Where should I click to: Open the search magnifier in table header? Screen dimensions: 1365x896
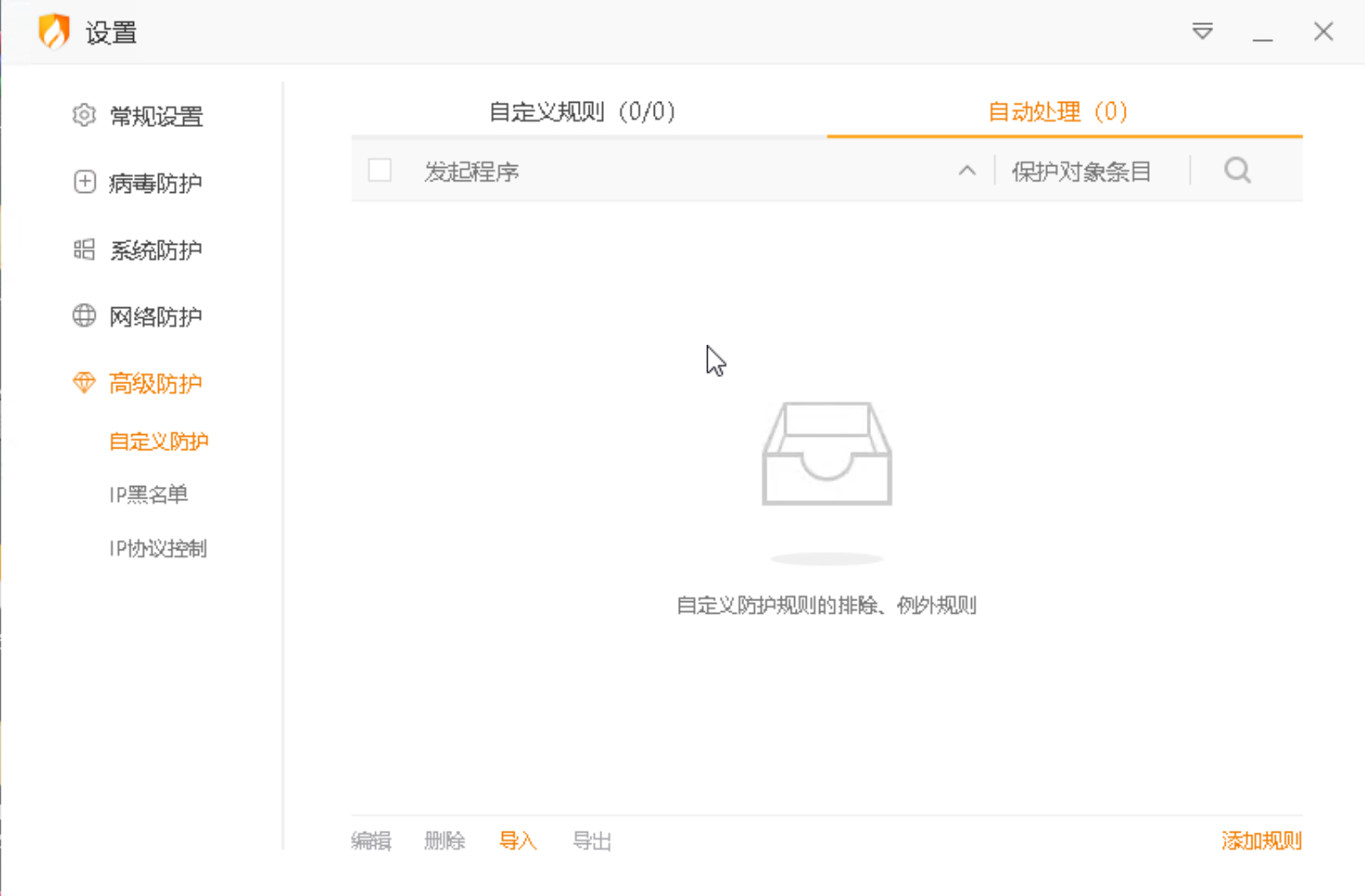(1237, 170)
